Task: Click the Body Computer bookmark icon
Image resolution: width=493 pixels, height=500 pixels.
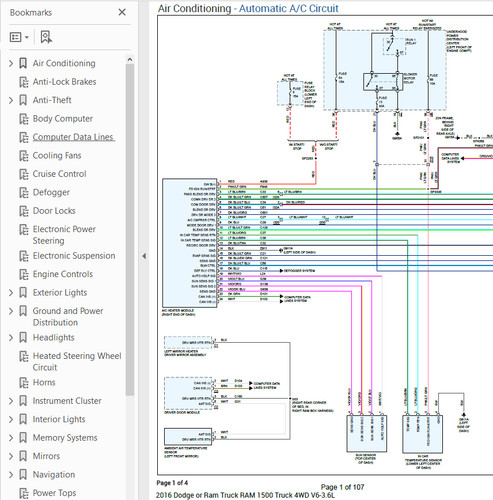Action: tap(24, 119)
